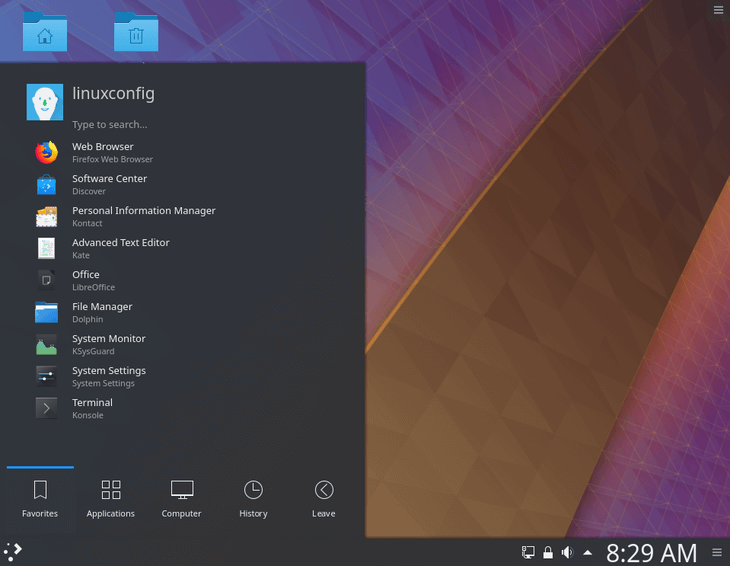Switch to History tab
This screenshot has width=730, height=566.
pyautogui.click(x=253, y=499)
